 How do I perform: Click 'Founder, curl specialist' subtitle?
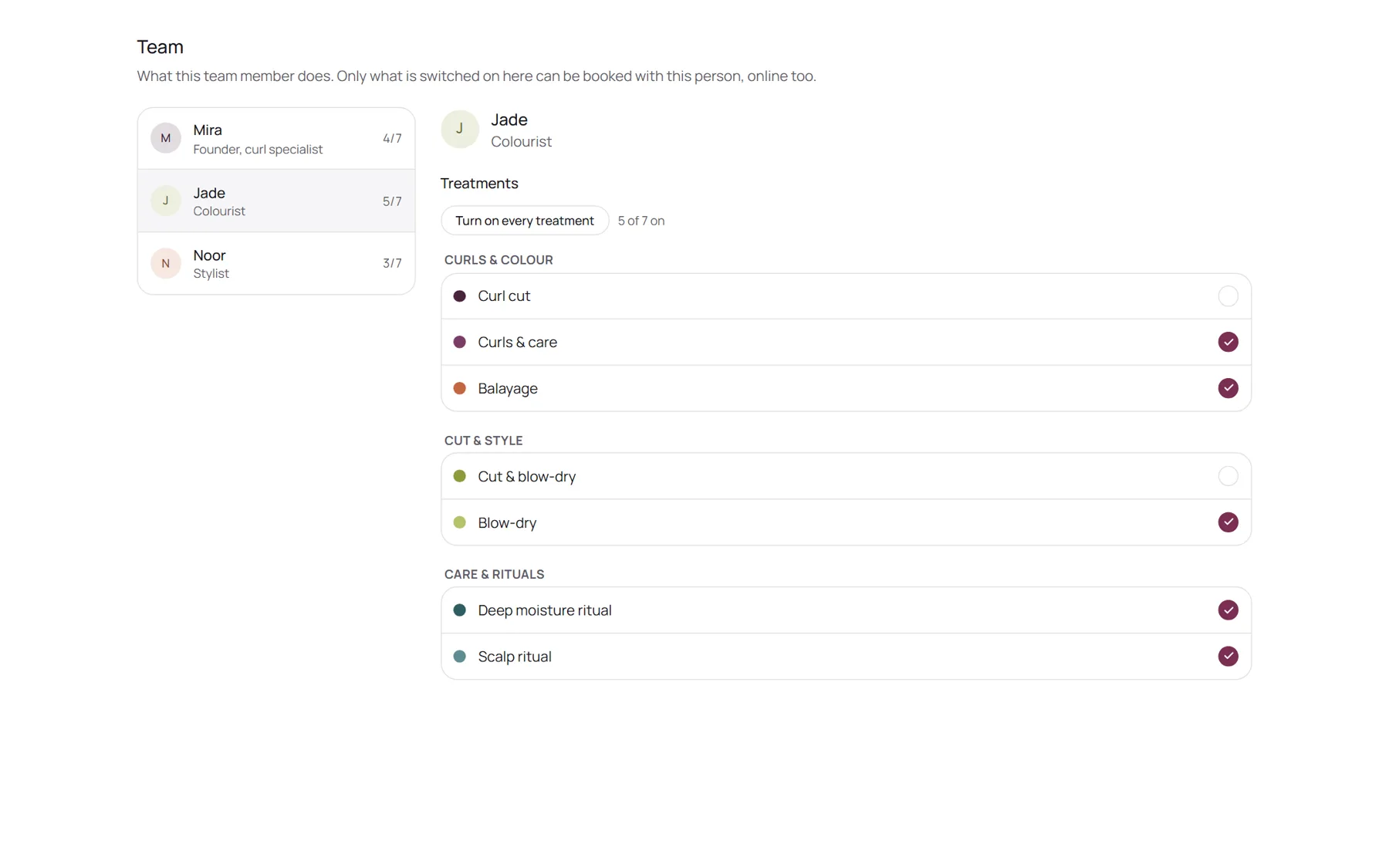coord(258,150)
